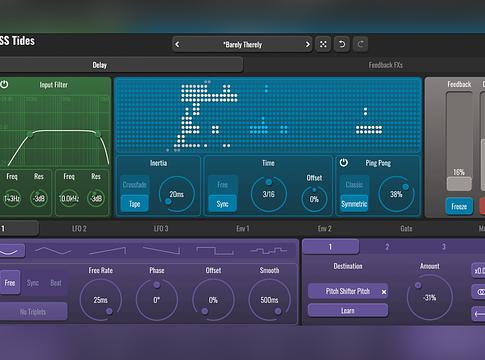The width and height of the screenshot is (485, 360).
Task: Select the Env 1 tab
Action: coord(243,229)
